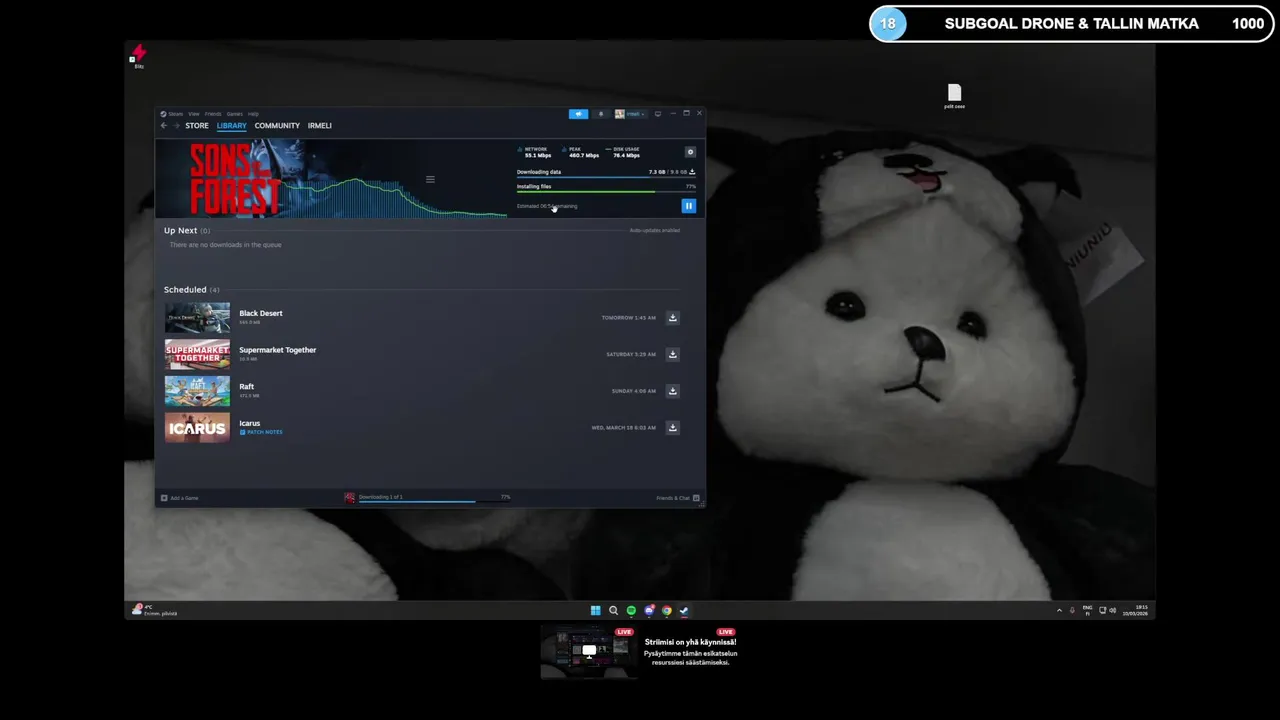Click the announcements megaphone icon
Screen dimensions: 1280x720
pyautogui.click(x=578, y=114)
